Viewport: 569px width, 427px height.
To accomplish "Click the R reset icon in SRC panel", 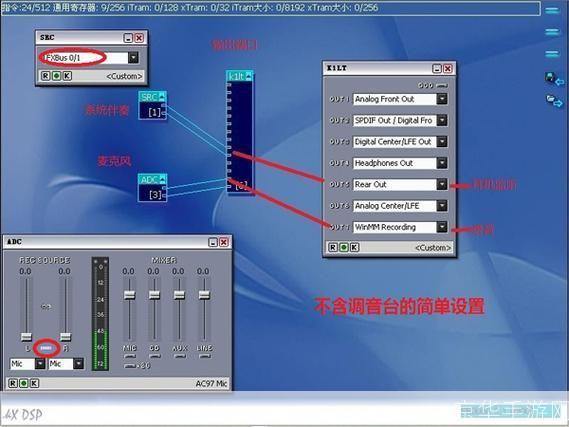I will pos(45,76).
